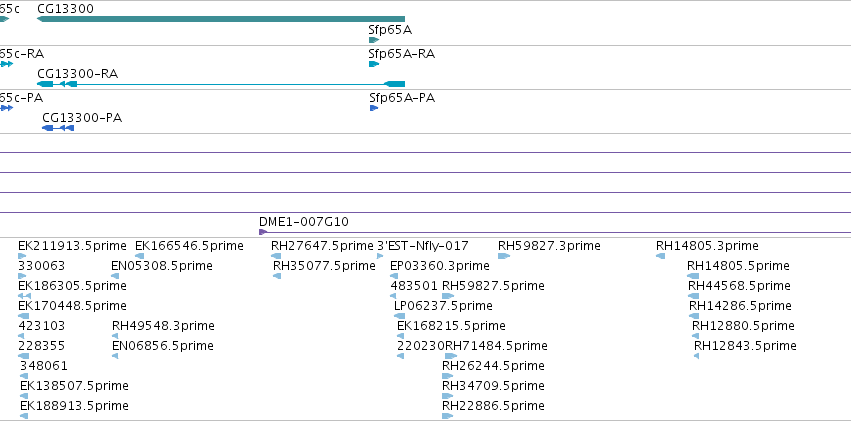Select the RH14805.3prime EST glyph
The image size is (851, 421).
[661, 256]
